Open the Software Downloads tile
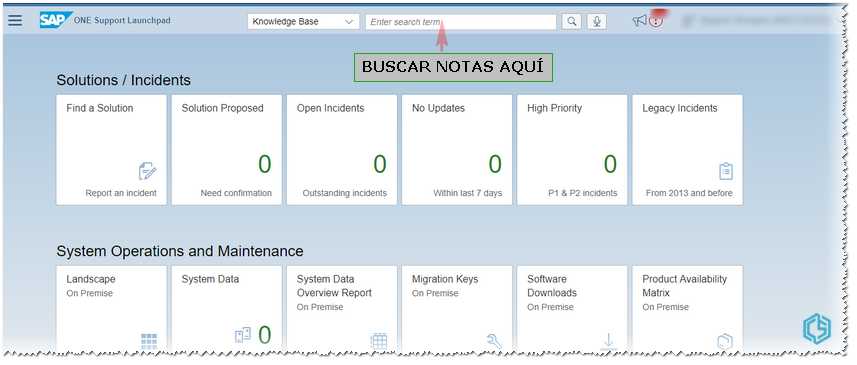This screenshot has width=857, height=365. 572,309
